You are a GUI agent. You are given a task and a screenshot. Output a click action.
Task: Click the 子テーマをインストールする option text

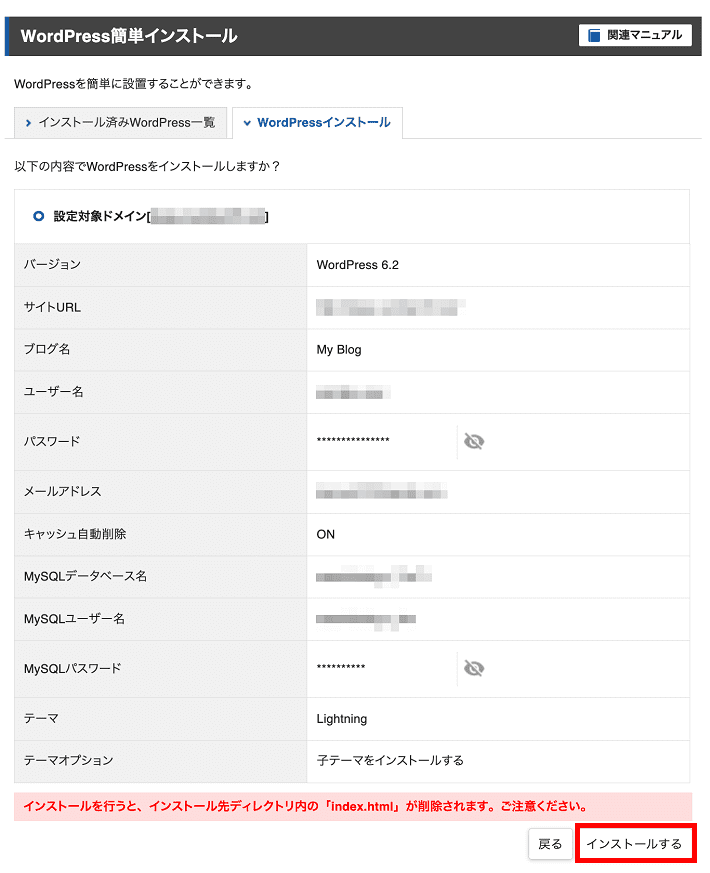(390, 761)
